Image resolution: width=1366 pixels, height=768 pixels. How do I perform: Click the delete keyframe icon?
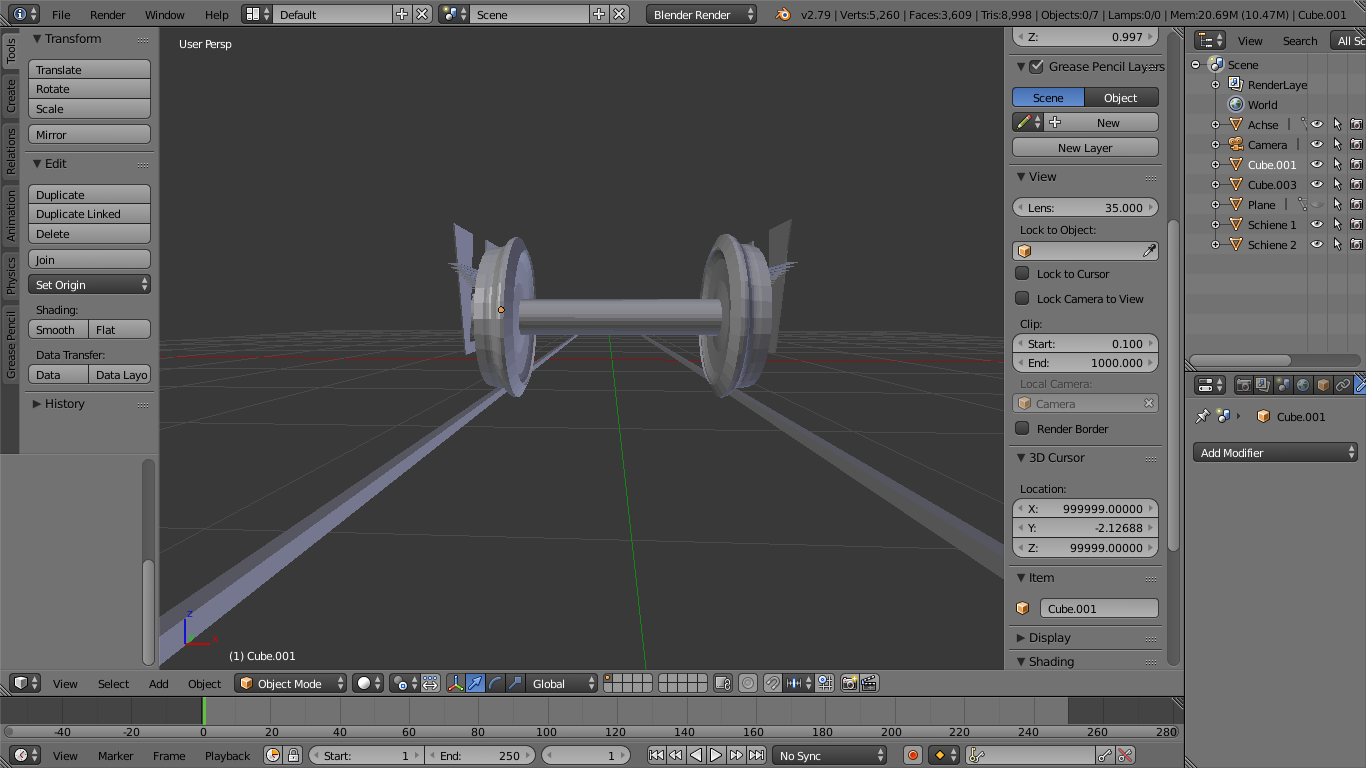tap(1126, 756)
